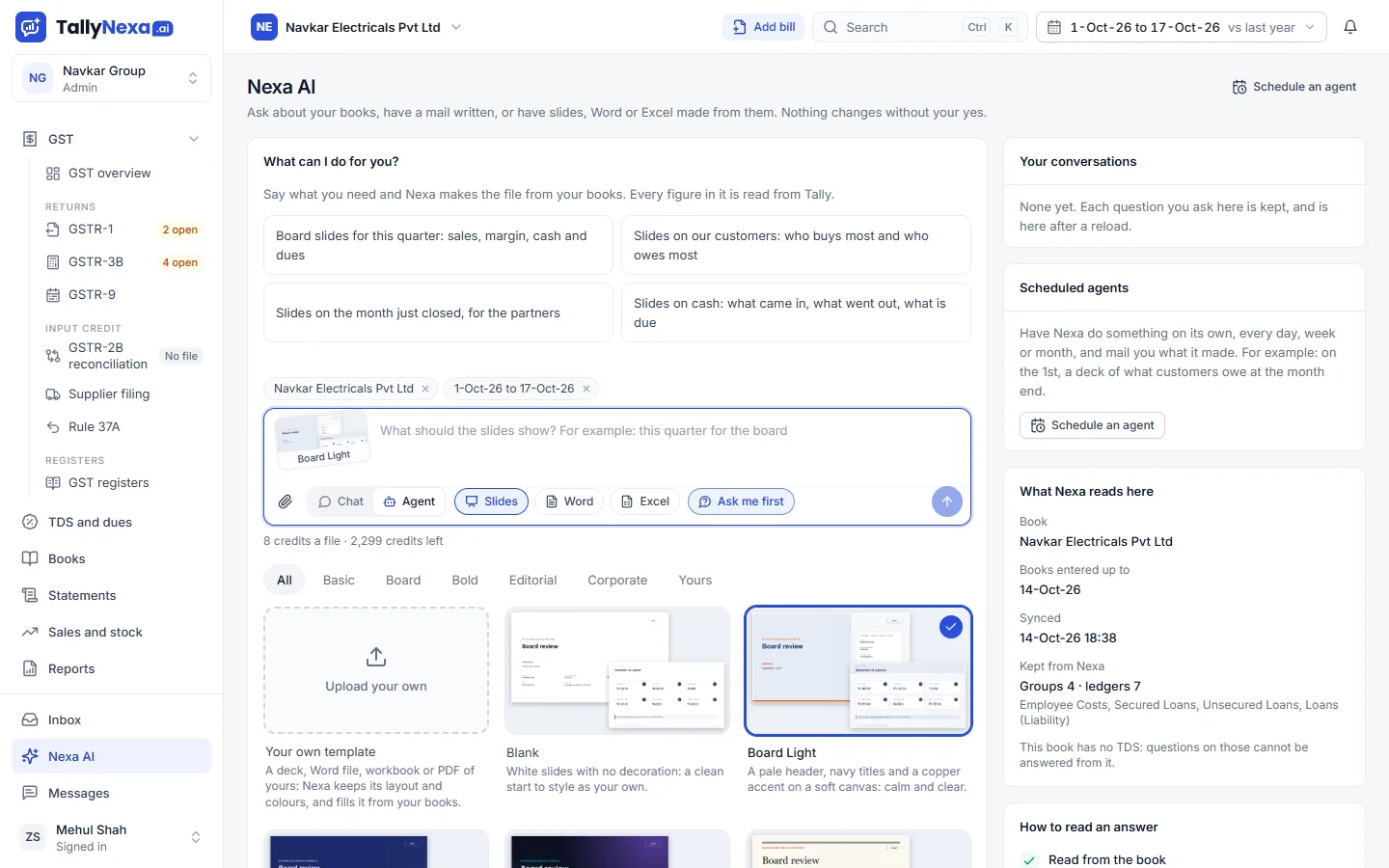The width and height of the screenshot is (1389, 868).
Task: Open the date range dropdown
Action: 1181,27
